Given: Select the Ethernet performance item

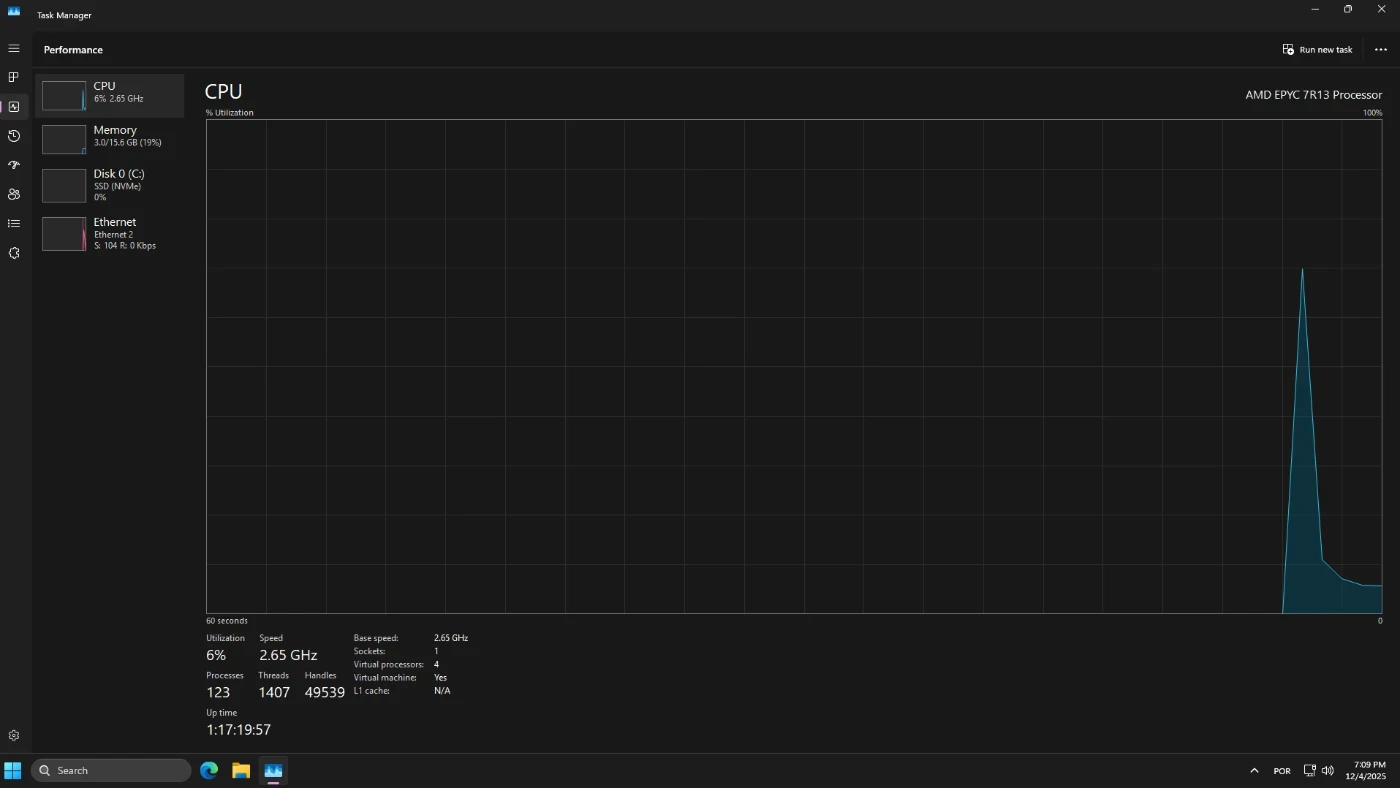Looking at the screenshot, I should (x=110, y=234).
